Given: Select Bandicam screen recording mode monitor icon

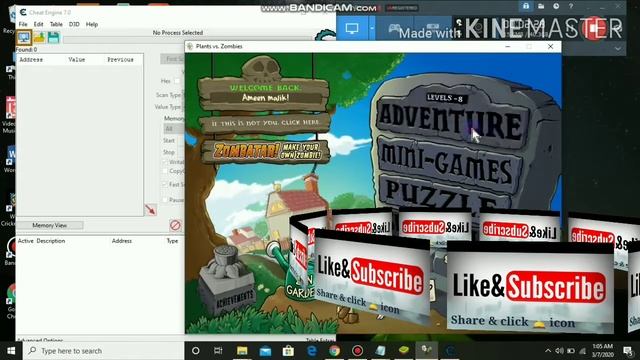Looking at the screenshot, I should [352, 28].
